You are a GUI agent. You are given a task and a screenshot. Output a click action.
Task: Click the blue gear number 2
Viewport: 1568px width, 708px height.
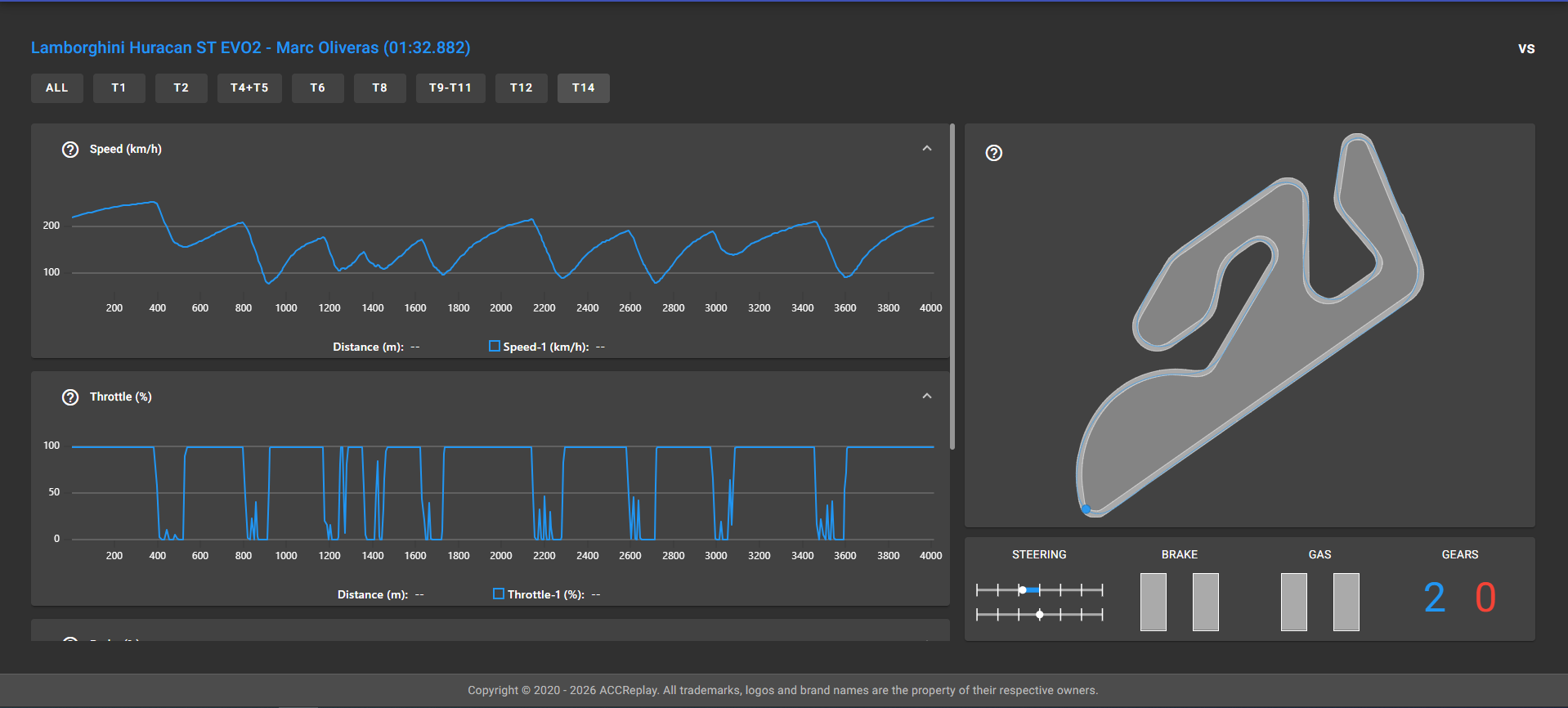[1434, 598]
